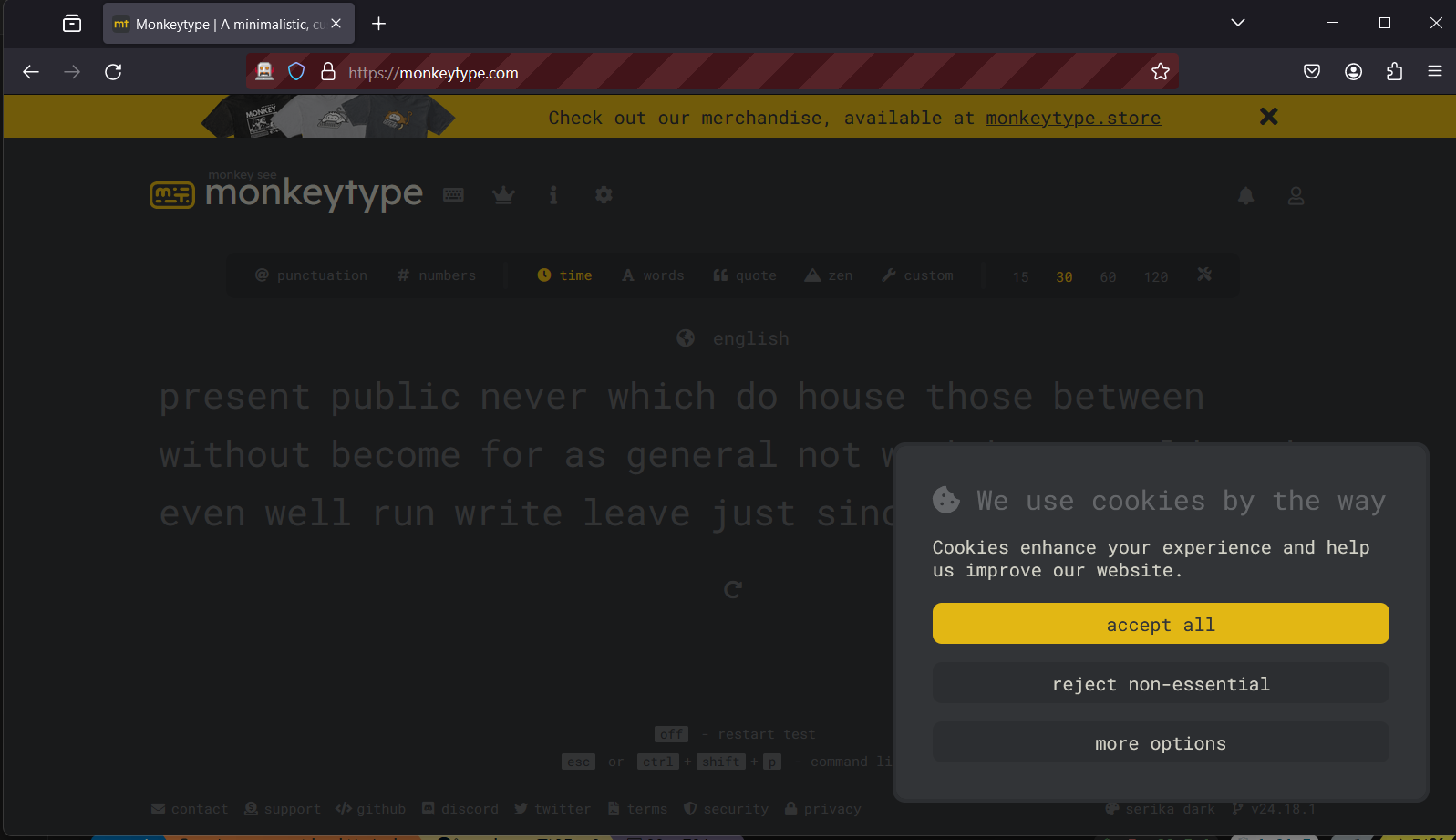Open the notifications bell icon
This screenshot has width=1456, height=840.
point(1245,196)
